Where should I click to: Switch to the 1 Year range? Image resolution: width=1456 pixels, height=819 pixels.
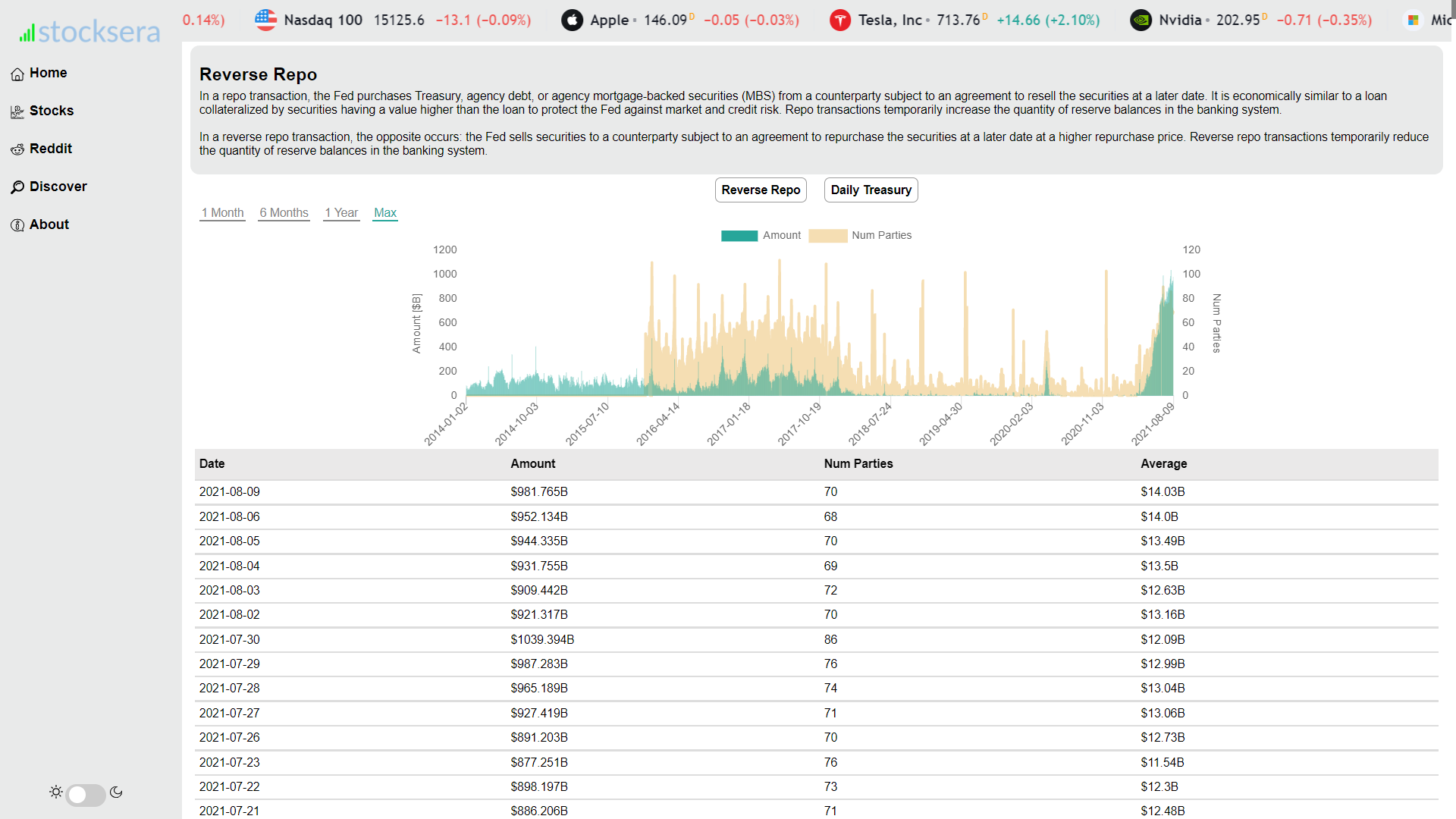click(341, 213)
